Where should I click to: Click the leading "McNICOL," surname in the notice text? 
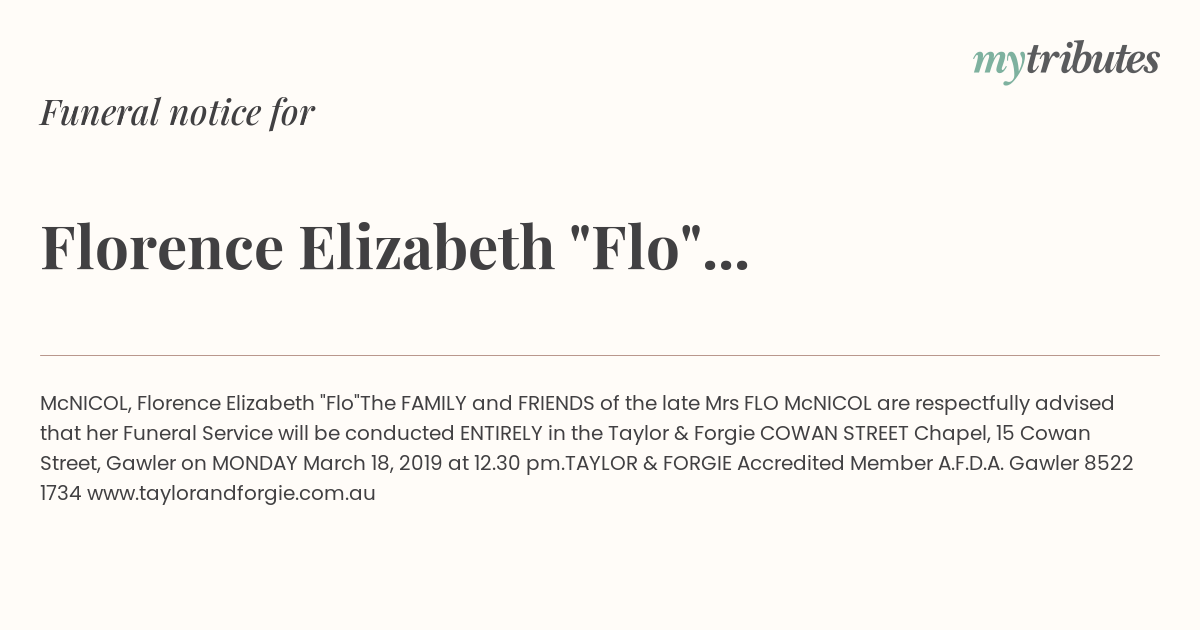tap(85, 403)
